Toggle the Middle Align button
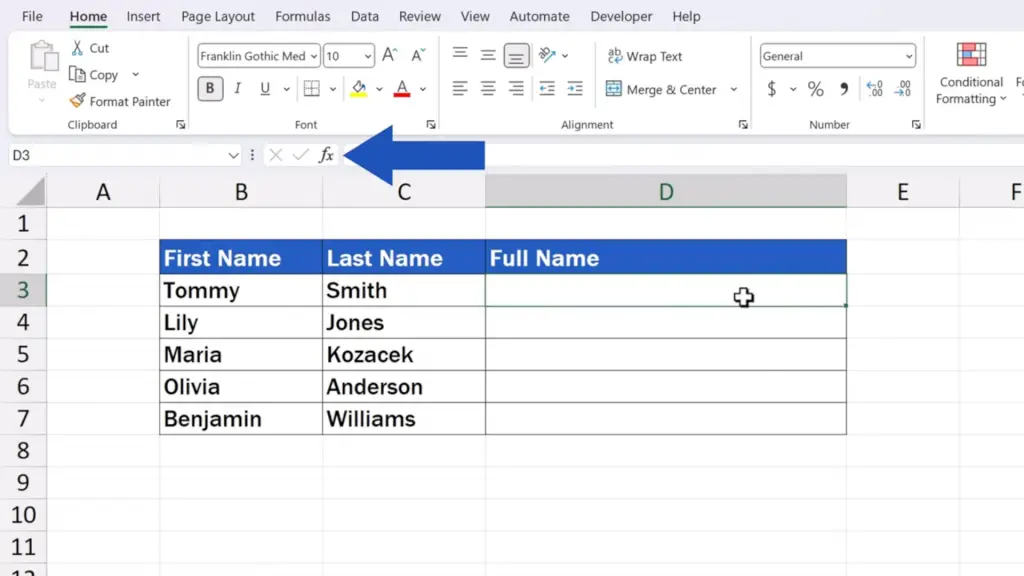Image resolution: width=1024 pixels, height=576 pixels. pyautogui.click(x=488, y=55)
